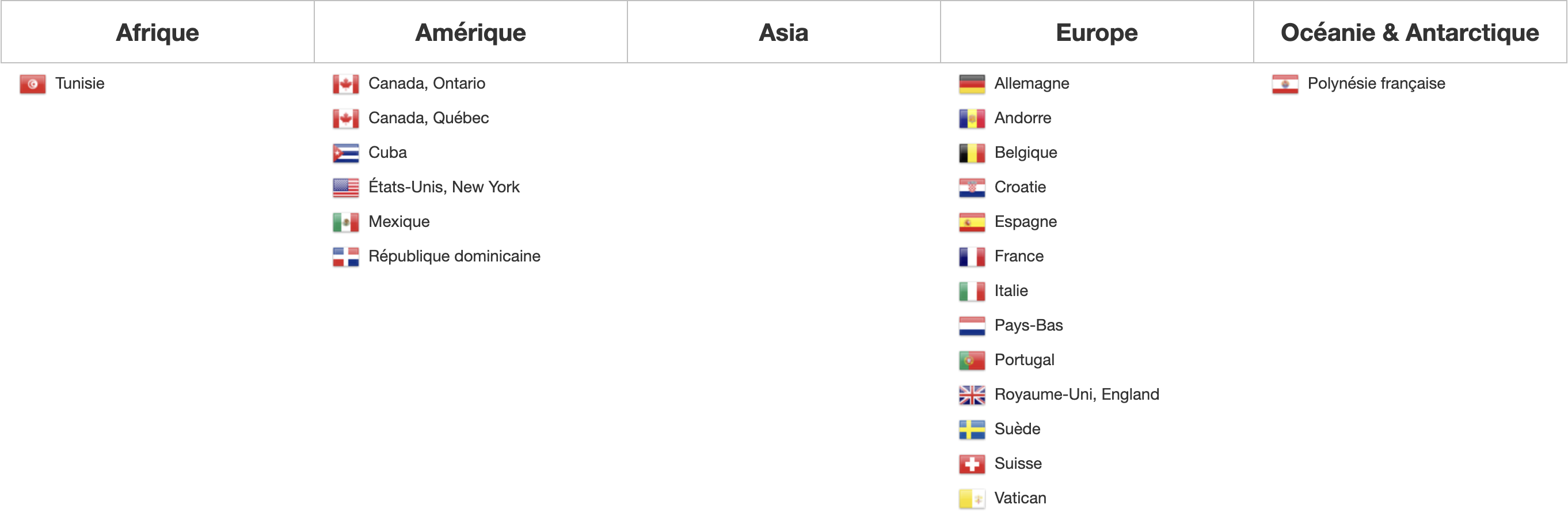Open the Portugal country link

1025,360
